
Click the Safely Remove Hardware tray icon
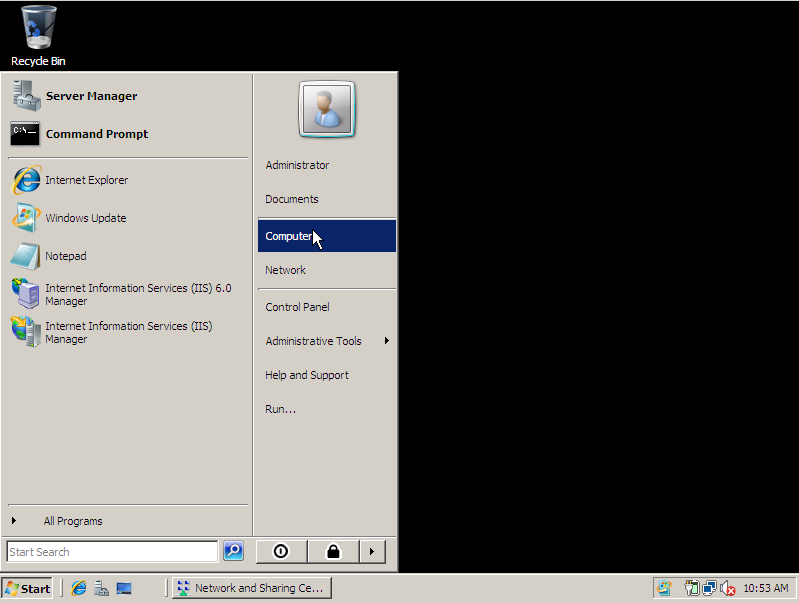(x=691, y=588)
